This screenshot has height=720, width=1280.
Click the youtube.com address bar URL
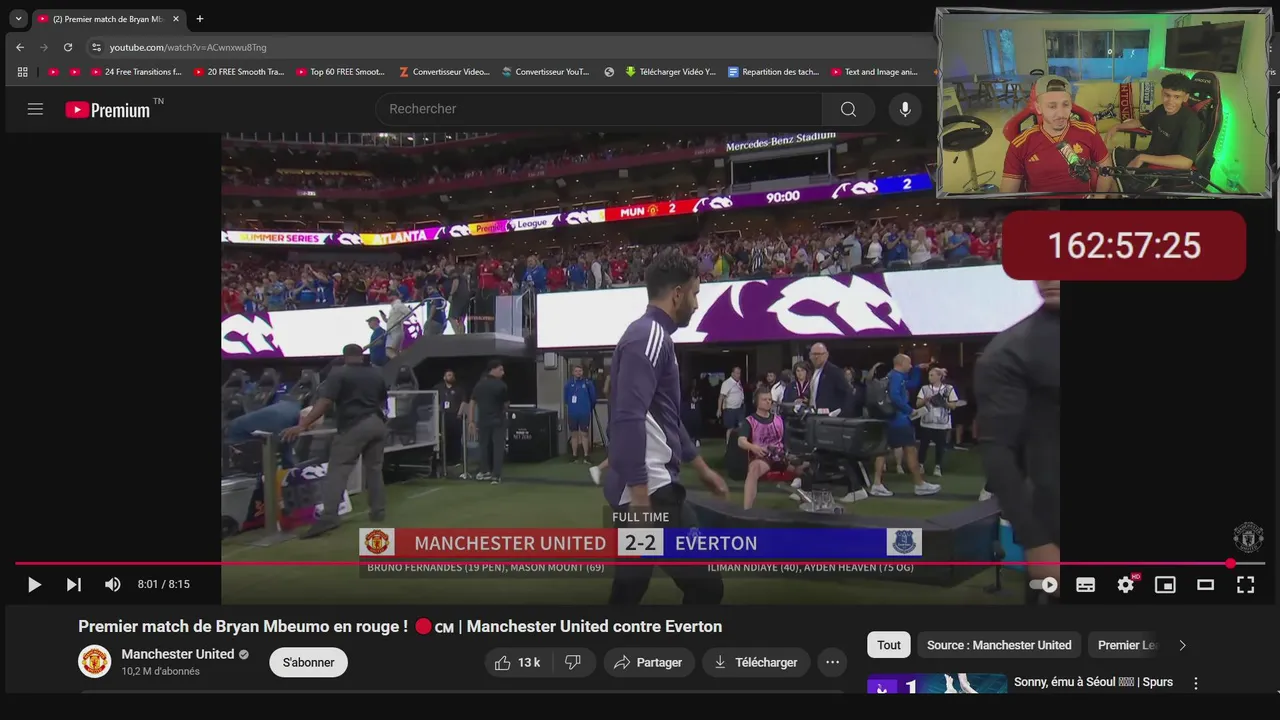tap(188, 47)
